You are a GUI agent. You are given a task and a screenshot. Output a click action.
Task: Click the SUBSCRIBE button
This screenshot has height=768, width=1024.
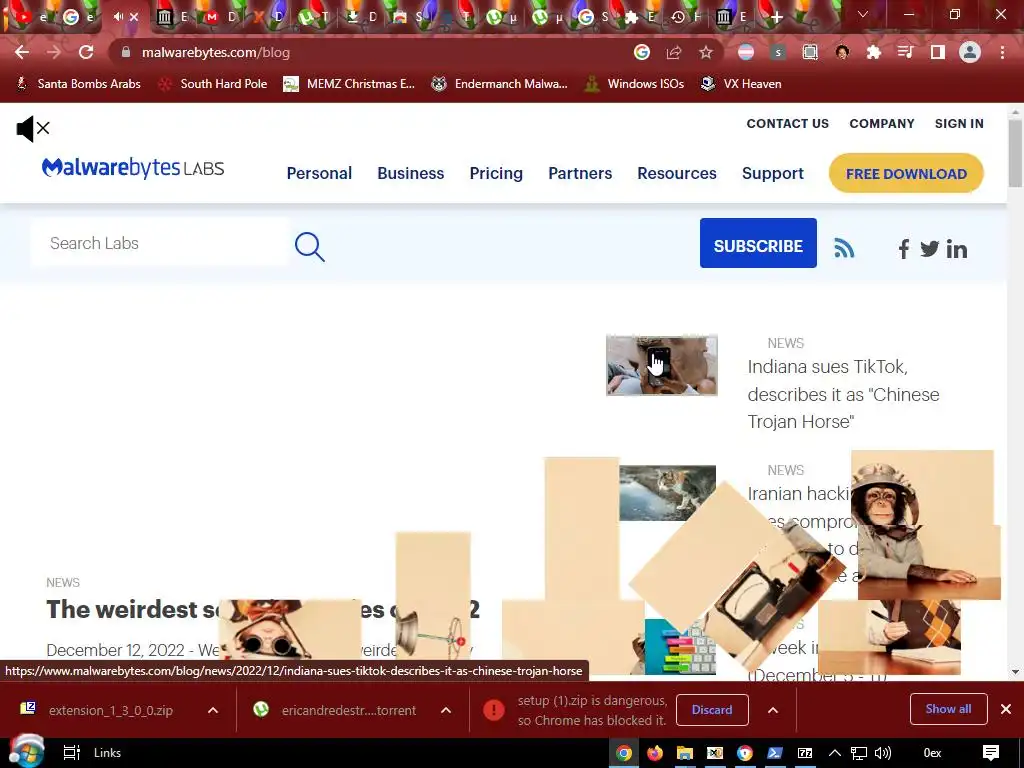pos(758,243)
